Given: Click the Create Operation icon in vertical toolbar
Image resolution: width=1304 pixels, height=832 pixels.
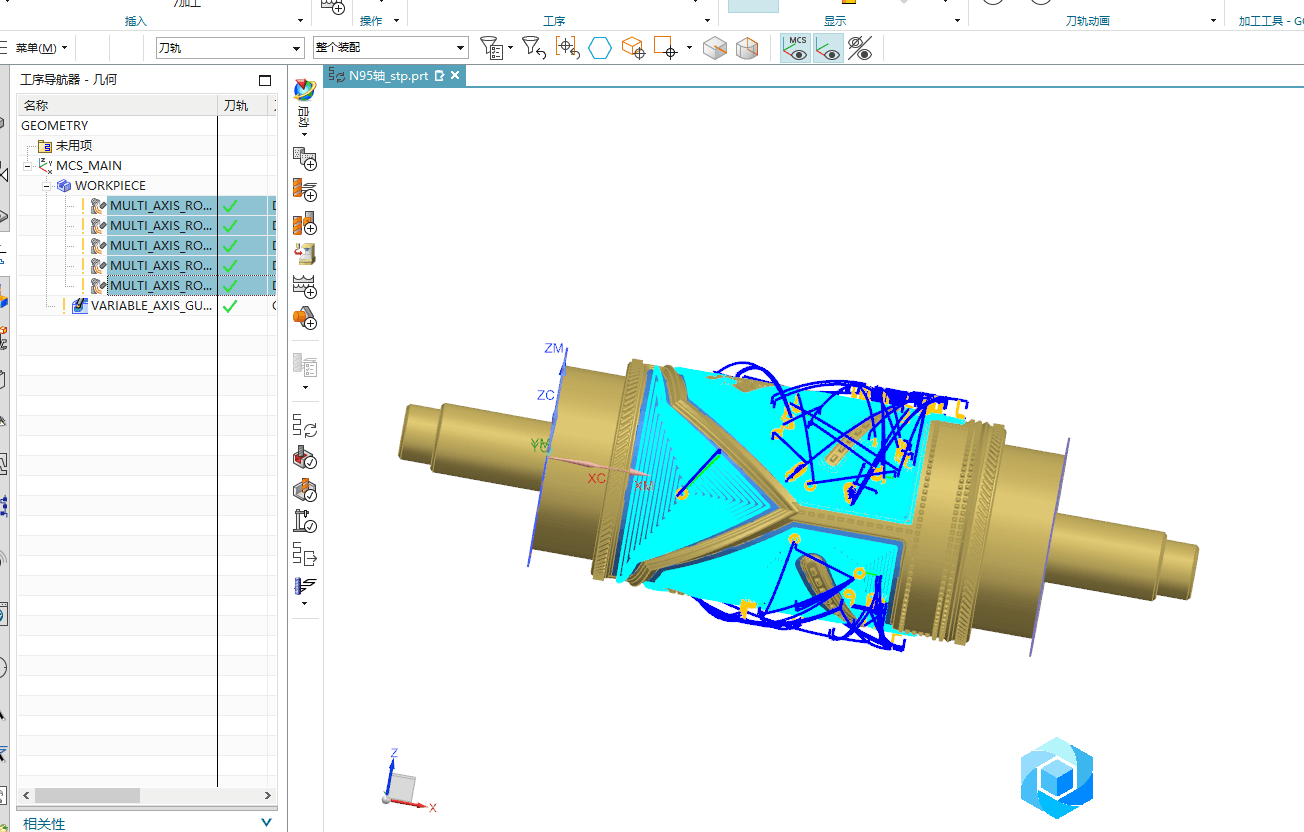Looking at the screenshot, I should coord(304,190).
